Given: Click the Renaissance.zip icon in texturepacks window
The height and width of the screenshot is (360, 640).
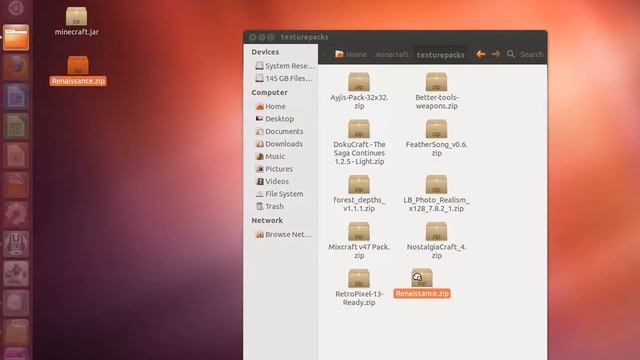Looking at the screenshot, I should [x=422, y=278].
